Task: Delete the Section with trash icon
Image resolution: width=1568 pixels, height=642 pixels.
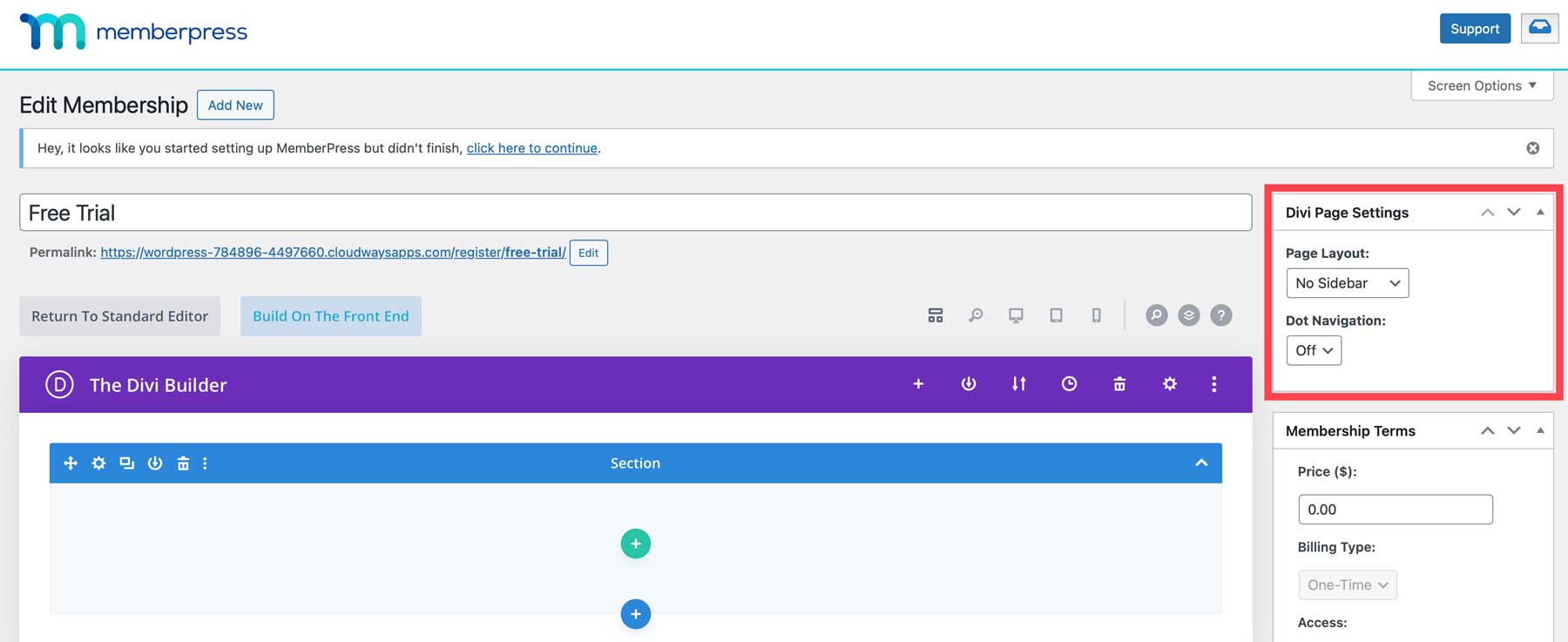Action: [183, 463]
